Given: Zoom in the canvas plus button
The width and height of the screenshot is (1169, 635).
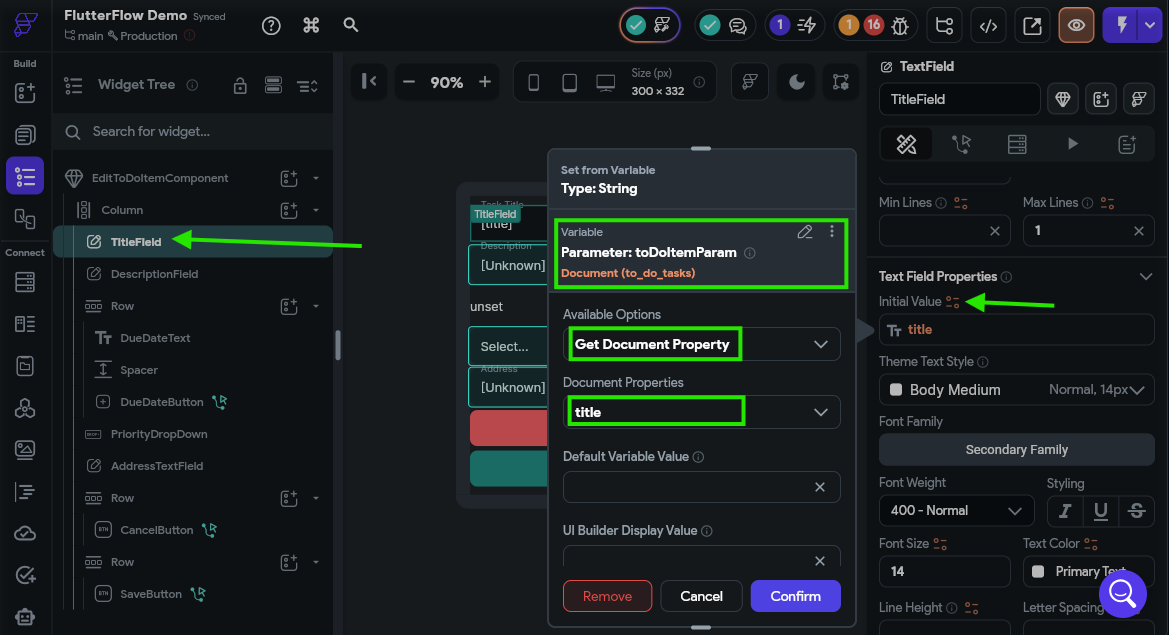Looking at the screenshot, I should [x=485, y=82].
